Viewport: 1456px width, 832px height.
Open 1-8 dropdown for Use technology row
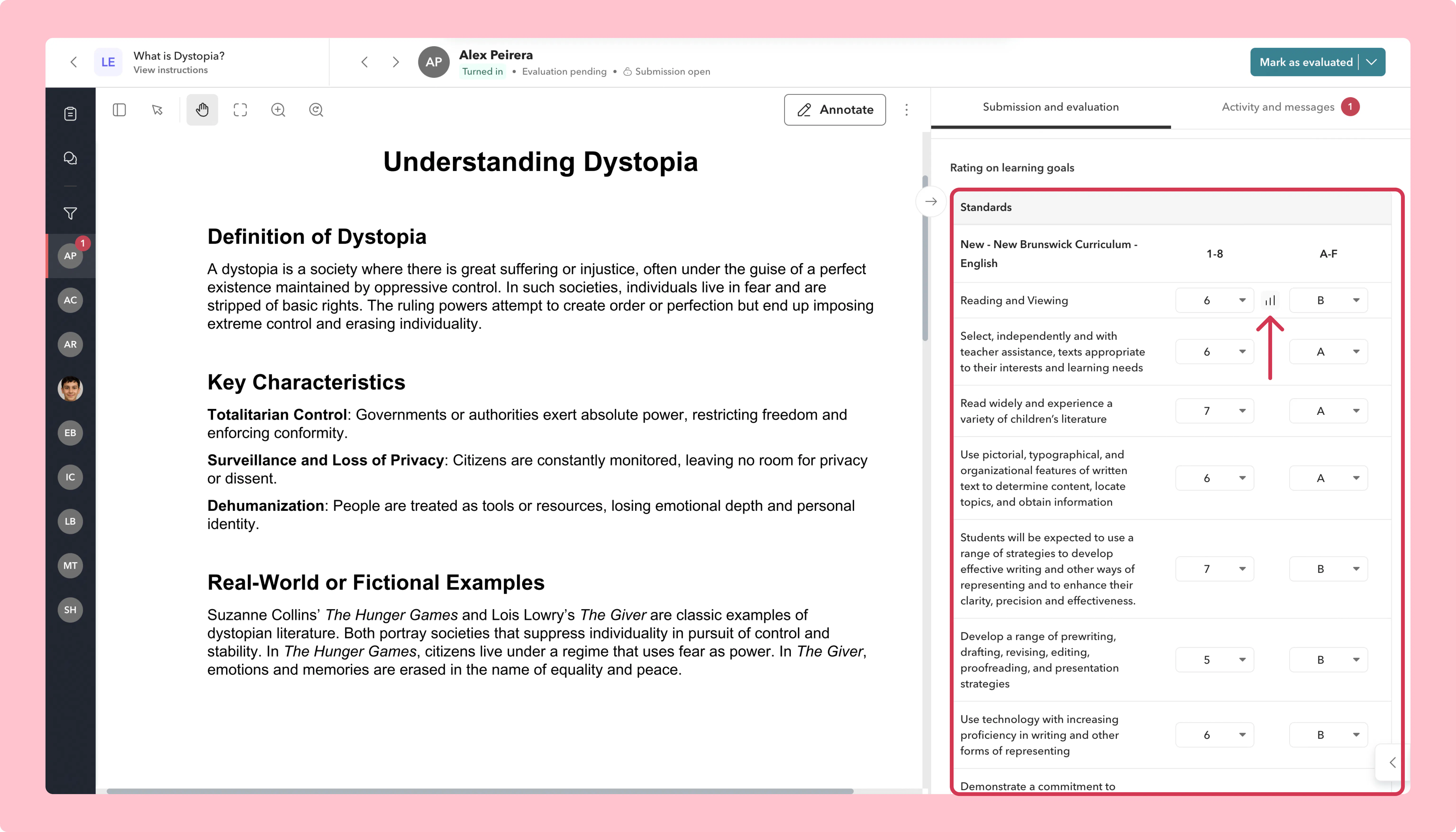coord(1214,735)
